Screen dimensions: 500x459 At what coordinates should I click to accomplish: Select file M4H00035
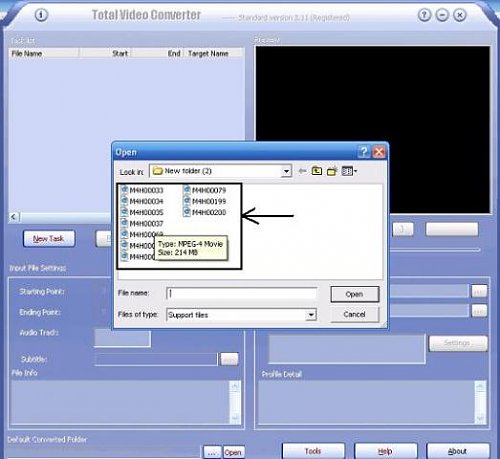[x=142, y=212]
